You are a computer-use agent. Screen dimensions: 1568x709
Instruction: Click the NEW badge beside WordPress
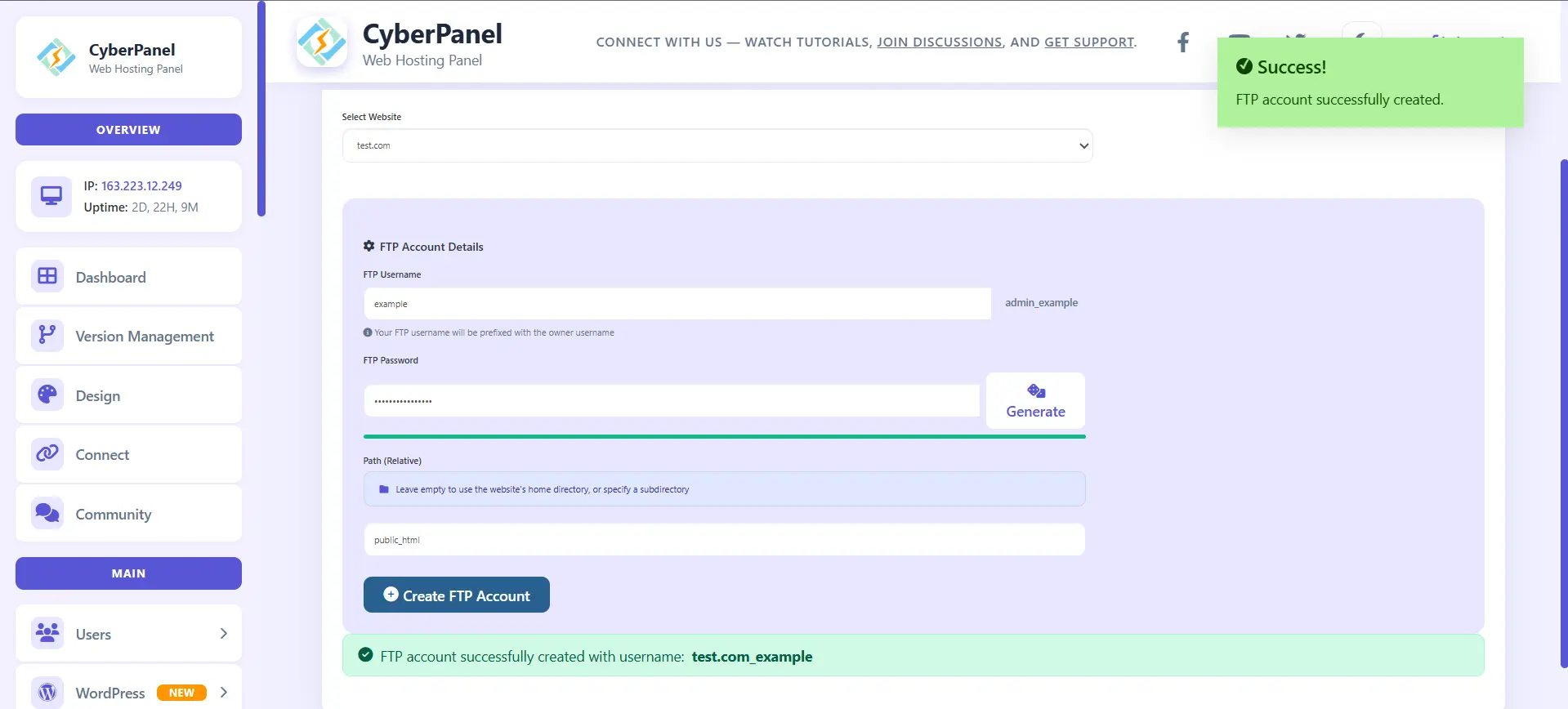(x=181, y=693)
